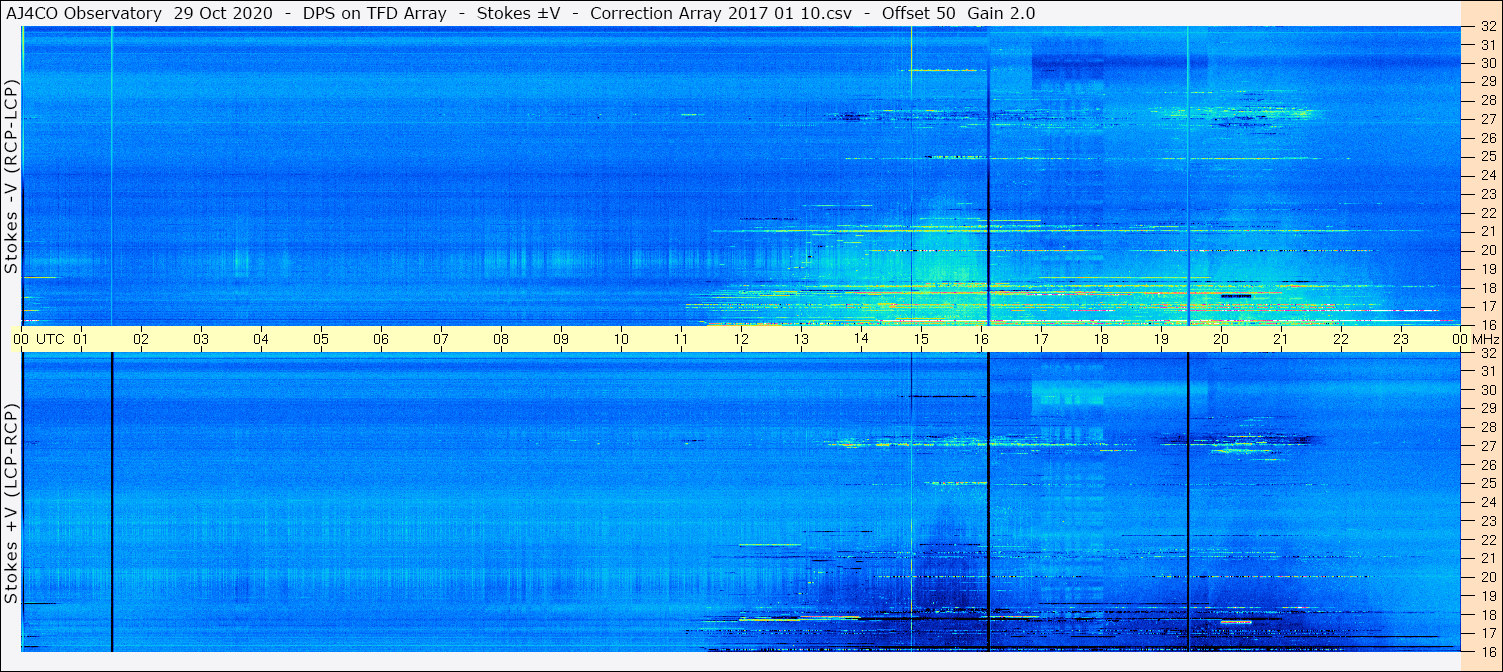The height and width of the screenshot is (672, 1503).
Task: Select the 21 hour tick on time axis
Action: click(x=1281, y=339)
